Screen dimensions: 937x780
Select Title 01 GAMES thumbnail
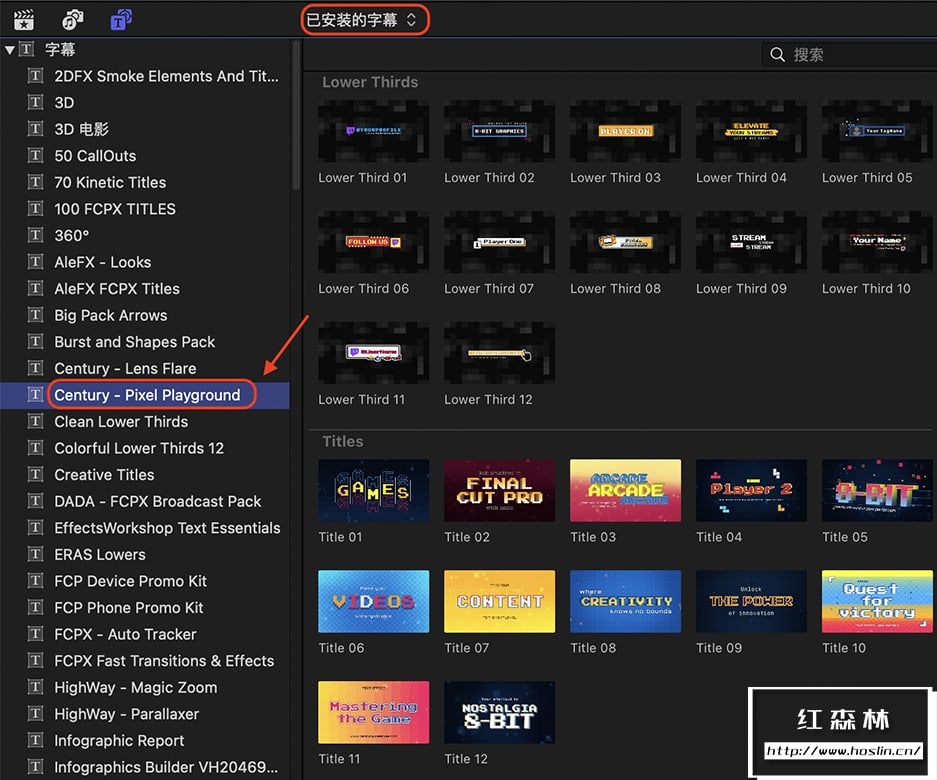coord(373,490)
